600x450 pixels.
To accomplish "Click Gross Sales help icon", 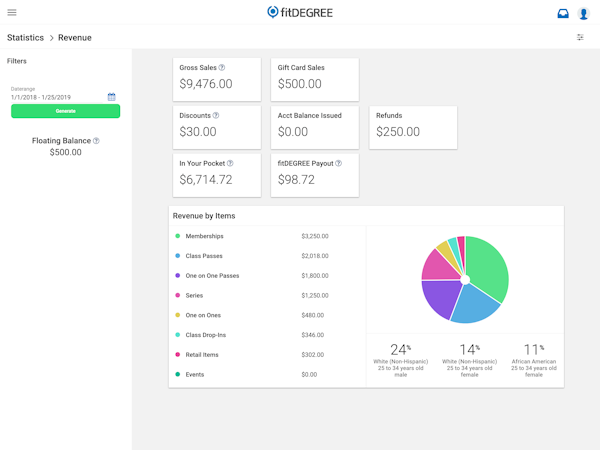I will pyautogui.click(x=222, y=68).
